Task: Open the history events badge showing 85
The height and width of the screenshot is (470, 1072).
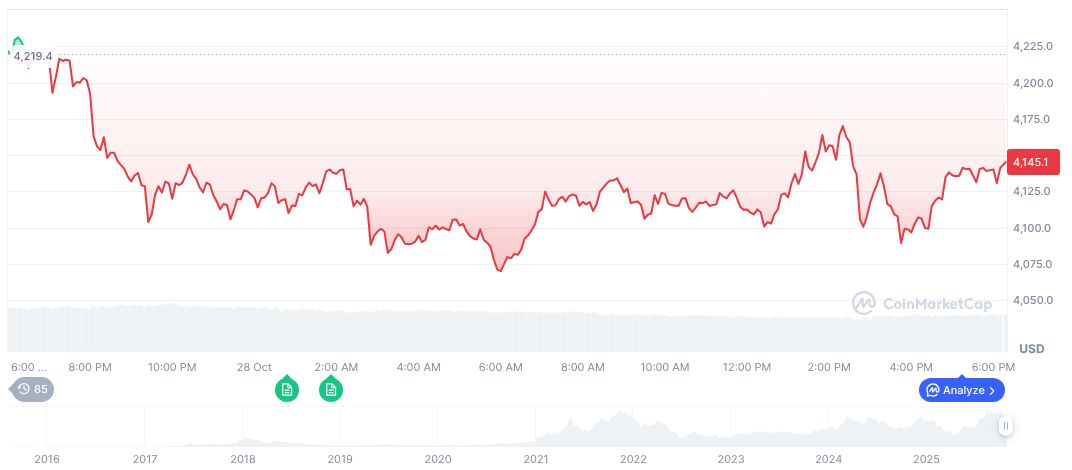Action: pos(33,390)
